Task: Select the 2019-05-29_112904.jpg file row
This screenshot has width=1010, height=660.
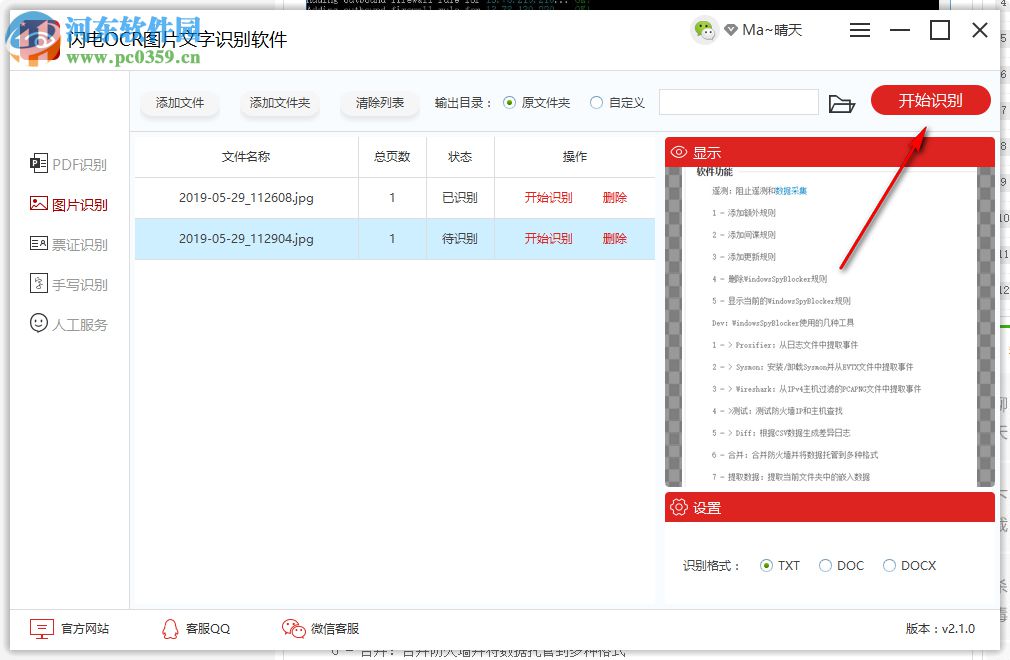Action: tap(246, 238)
